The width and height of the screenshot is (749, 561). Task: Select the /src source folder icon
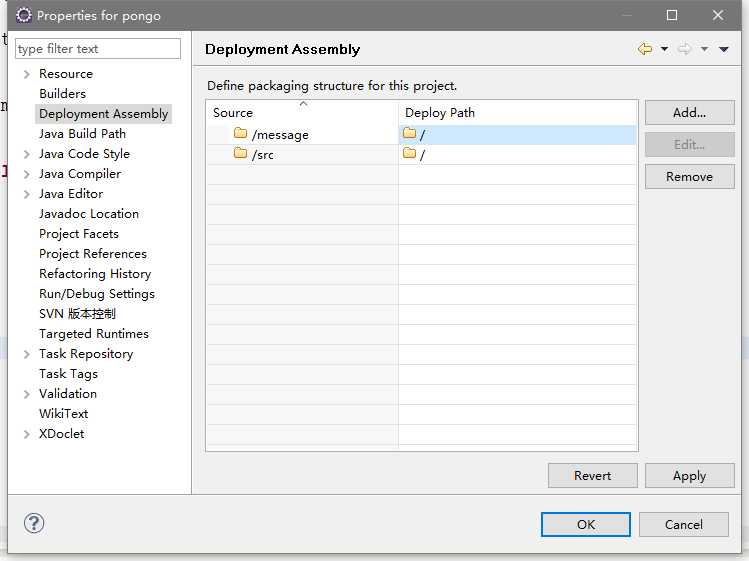pyautogui.click(x=240, y=153)
